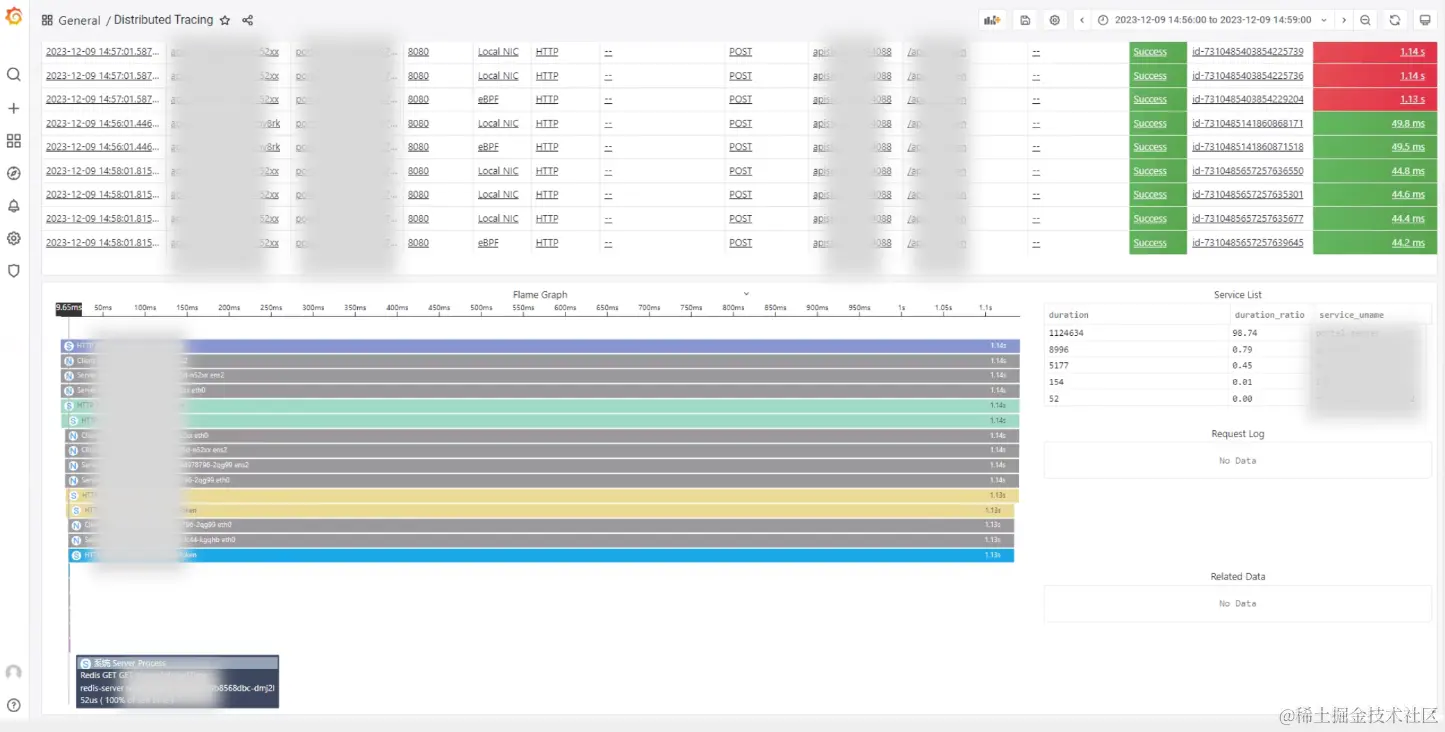Enable kiosk mode via the TV icon
1445x732 pixels.
click(x=1425, y=19)
